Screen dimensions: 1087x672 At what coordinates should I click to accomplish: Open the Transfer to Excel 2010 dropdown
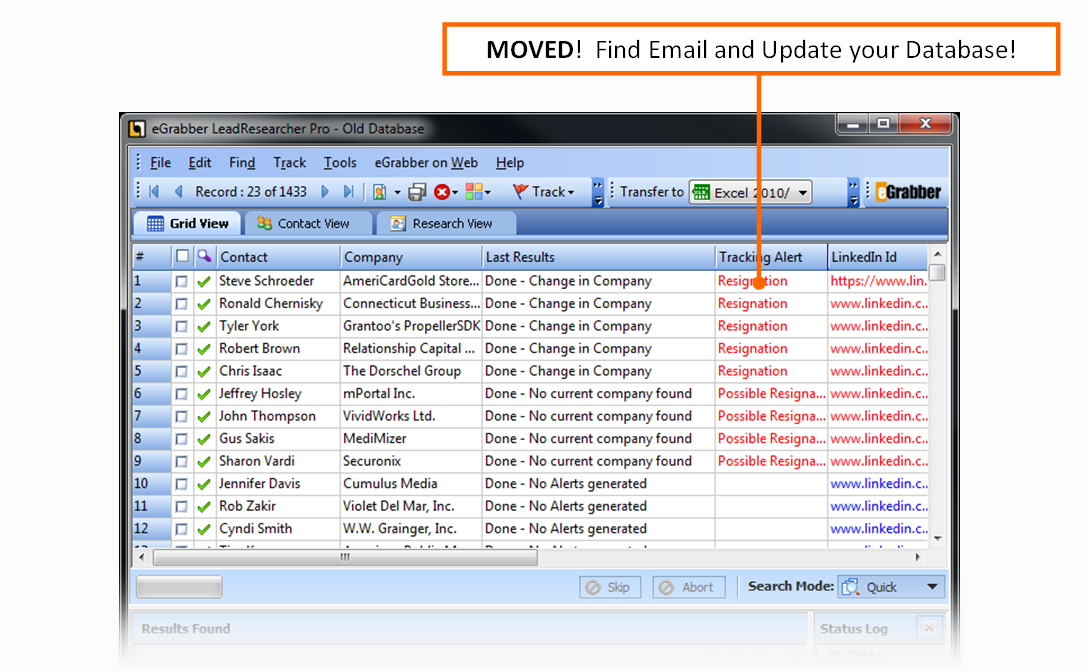[803, 193]
